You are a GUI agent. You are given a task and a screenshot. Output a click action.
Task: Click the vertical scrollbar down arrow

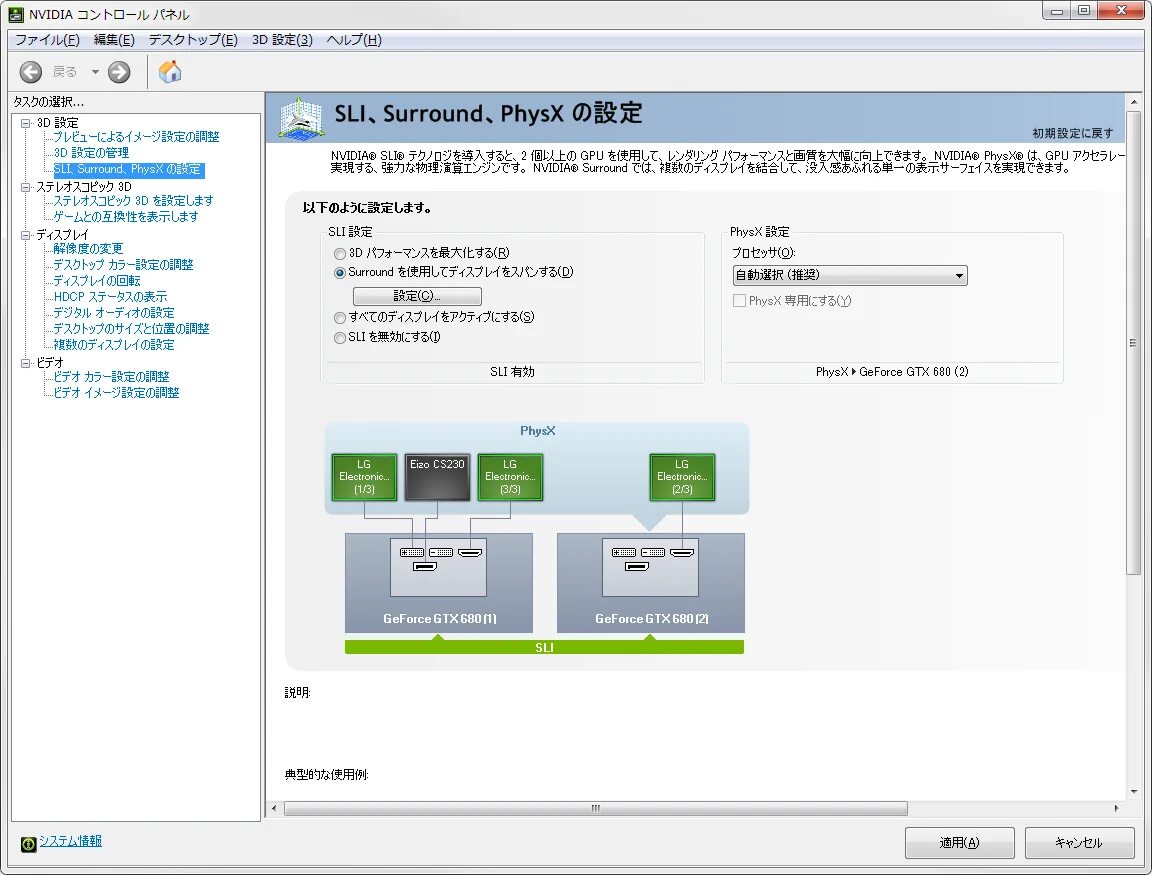tap(1134, 791)
